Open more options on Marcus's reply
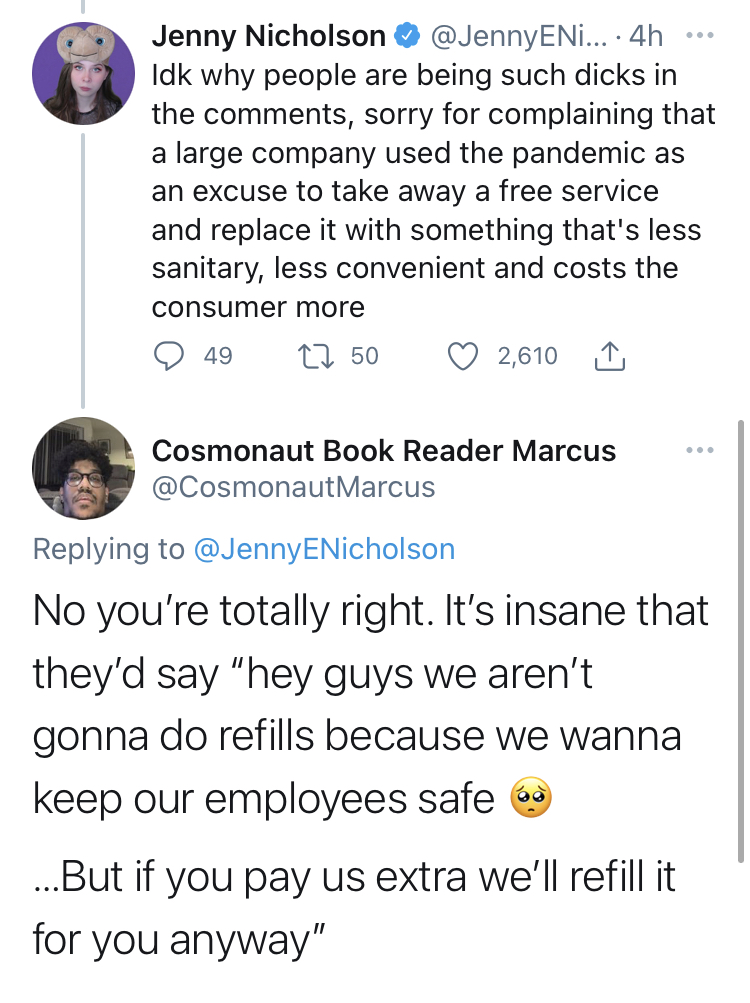 coord(699,451)
